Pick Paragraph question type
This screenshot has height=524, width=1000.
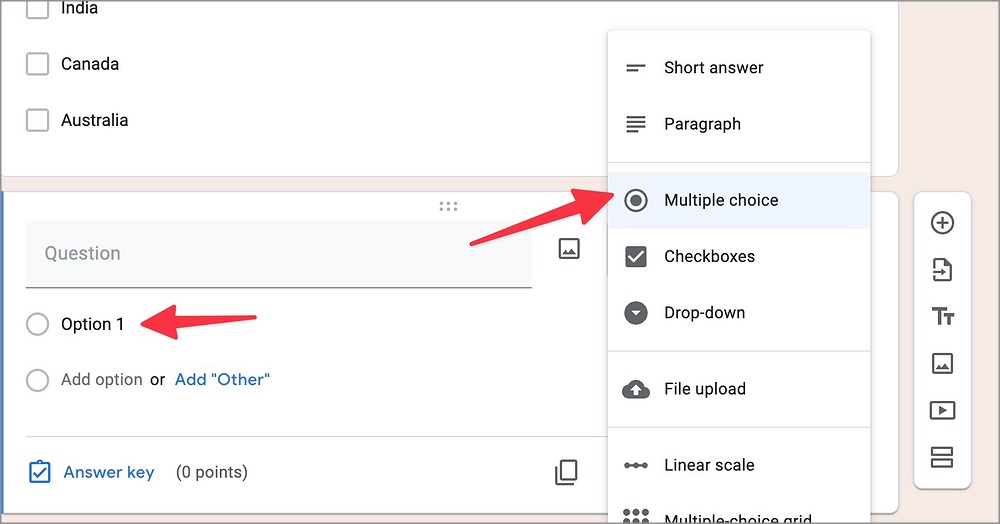(702, 124)
